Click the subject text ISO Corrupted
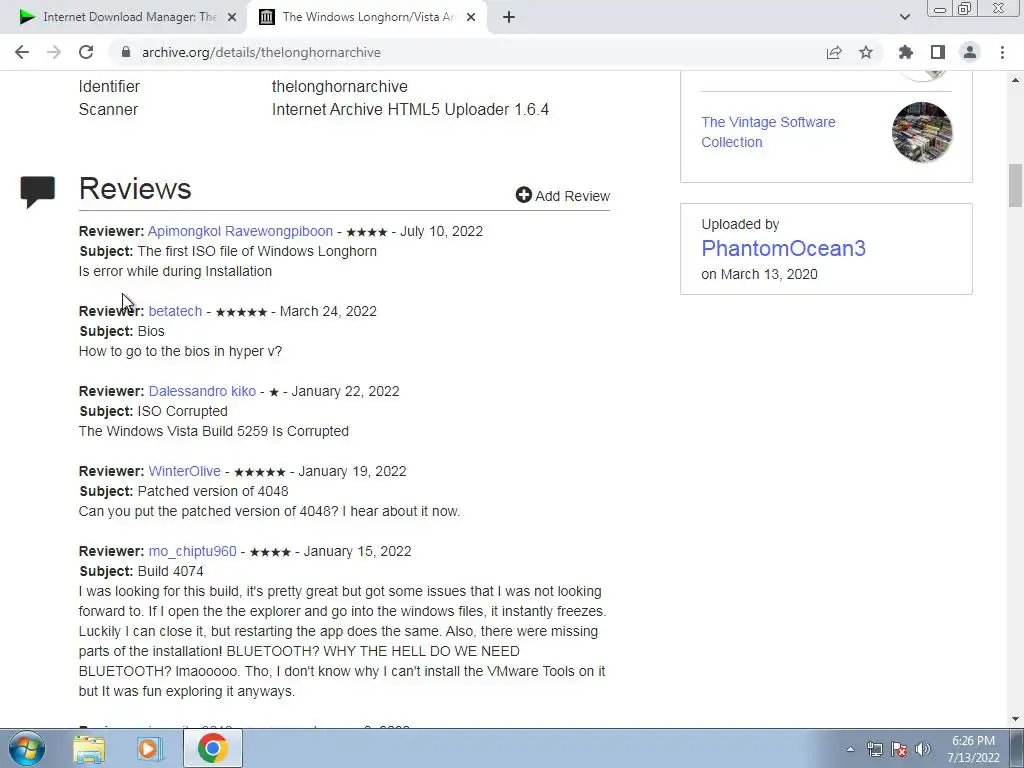This screenshot has height=768, width=1024. pyautogui.click(x=183, y=411)
